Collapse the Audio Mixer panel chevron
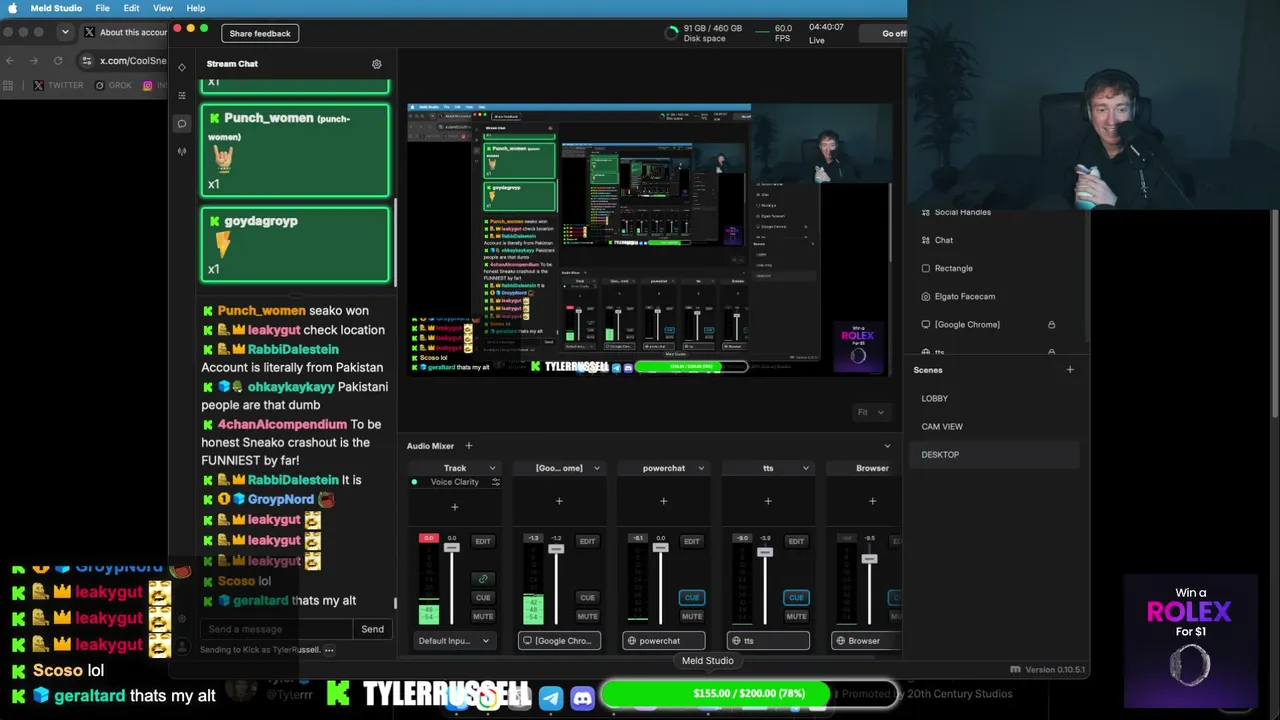This screenshot has width=1280, height=720. click(x=887, y=446)
